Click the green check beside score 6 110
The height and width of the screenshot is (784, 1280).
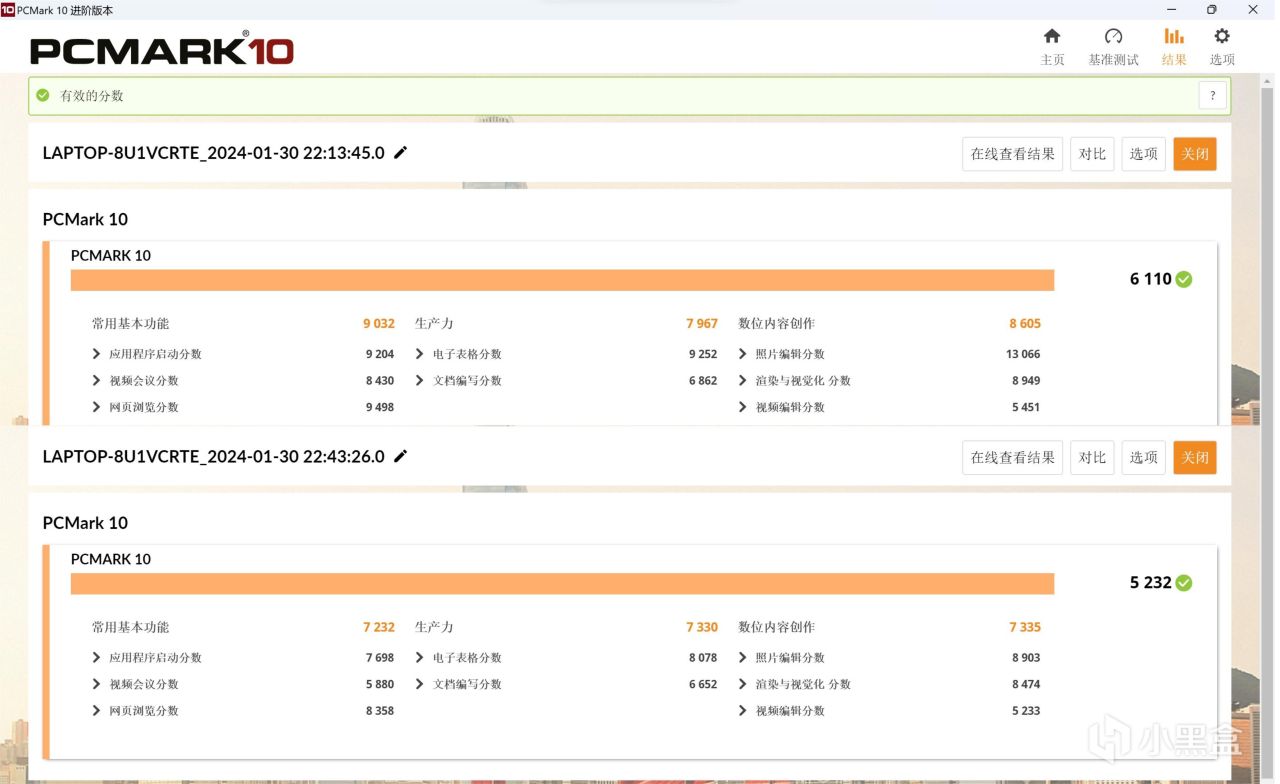click(1184, 279)
